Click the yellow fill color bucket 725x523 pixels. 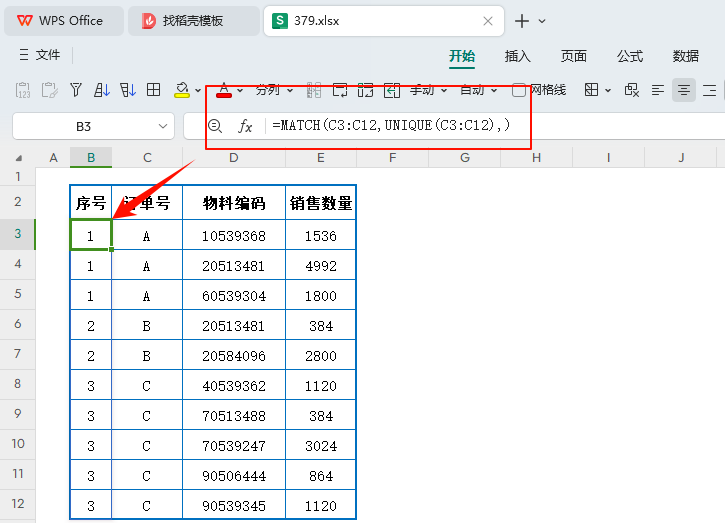tap(182, 90)
